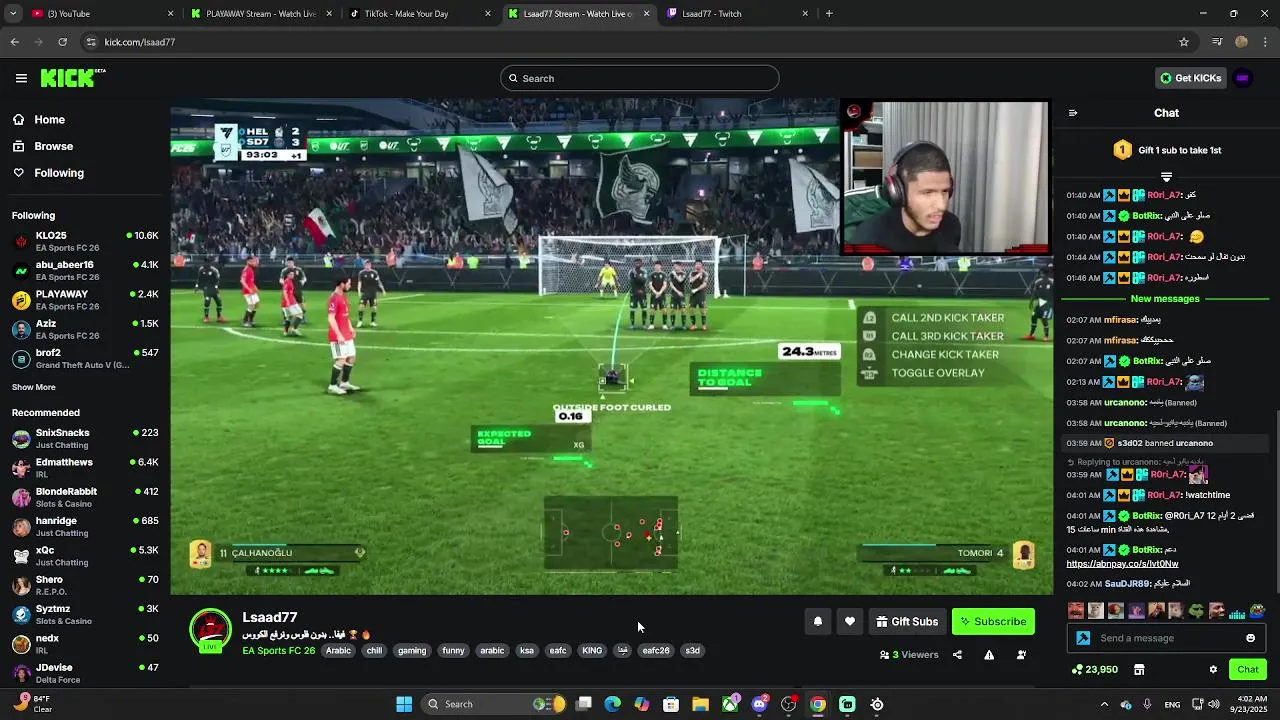Open File Explorer from the taskbar
1280x720 pixels.
(701, 704)
